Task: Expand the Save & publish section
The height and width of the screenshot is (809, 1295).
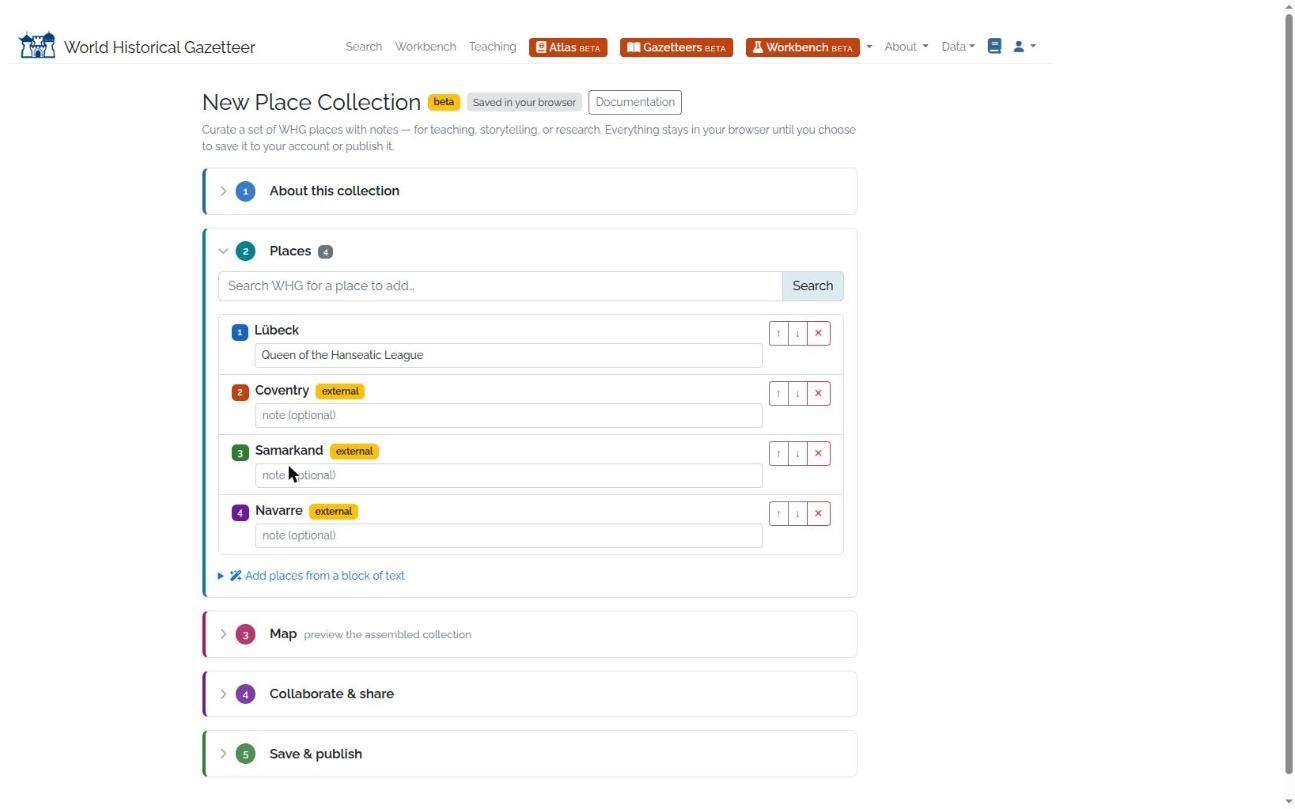Action: pyautogui.click(x=530, y=754)
